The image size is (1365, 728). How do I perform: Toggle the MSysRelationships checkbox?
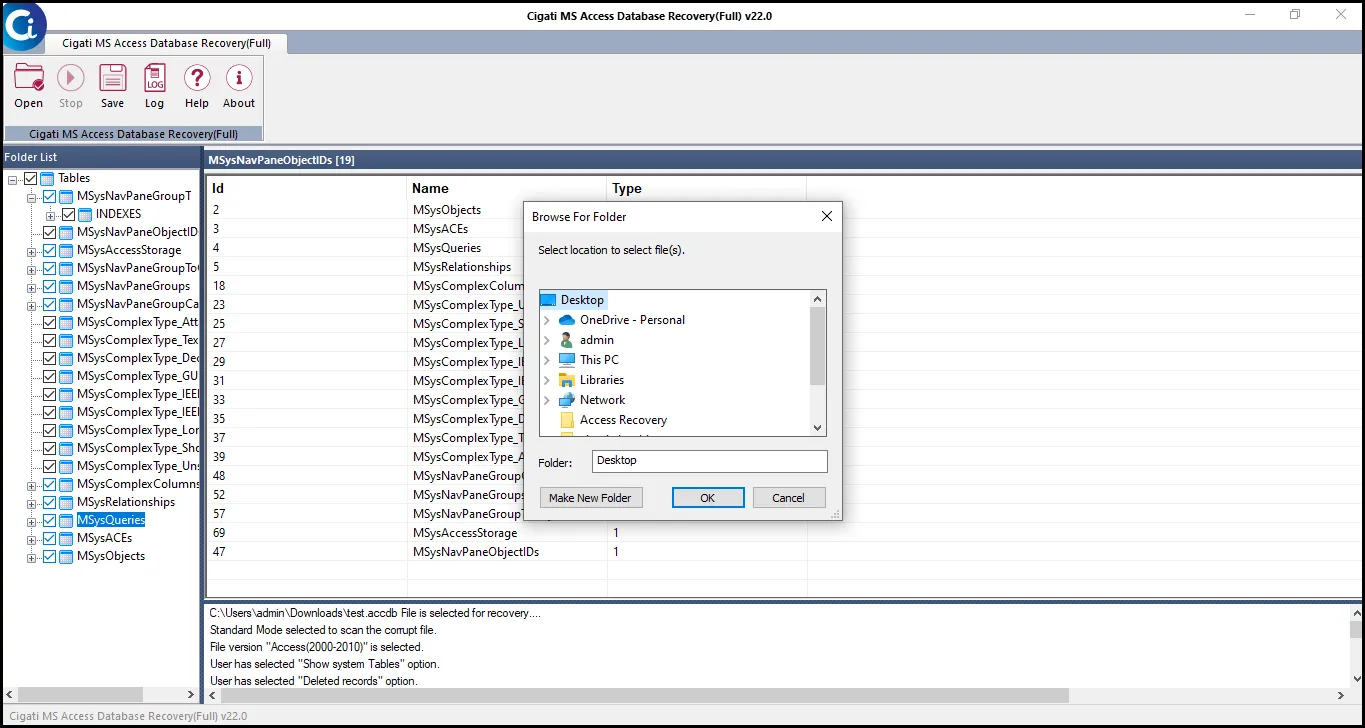[x=49, y=502]
